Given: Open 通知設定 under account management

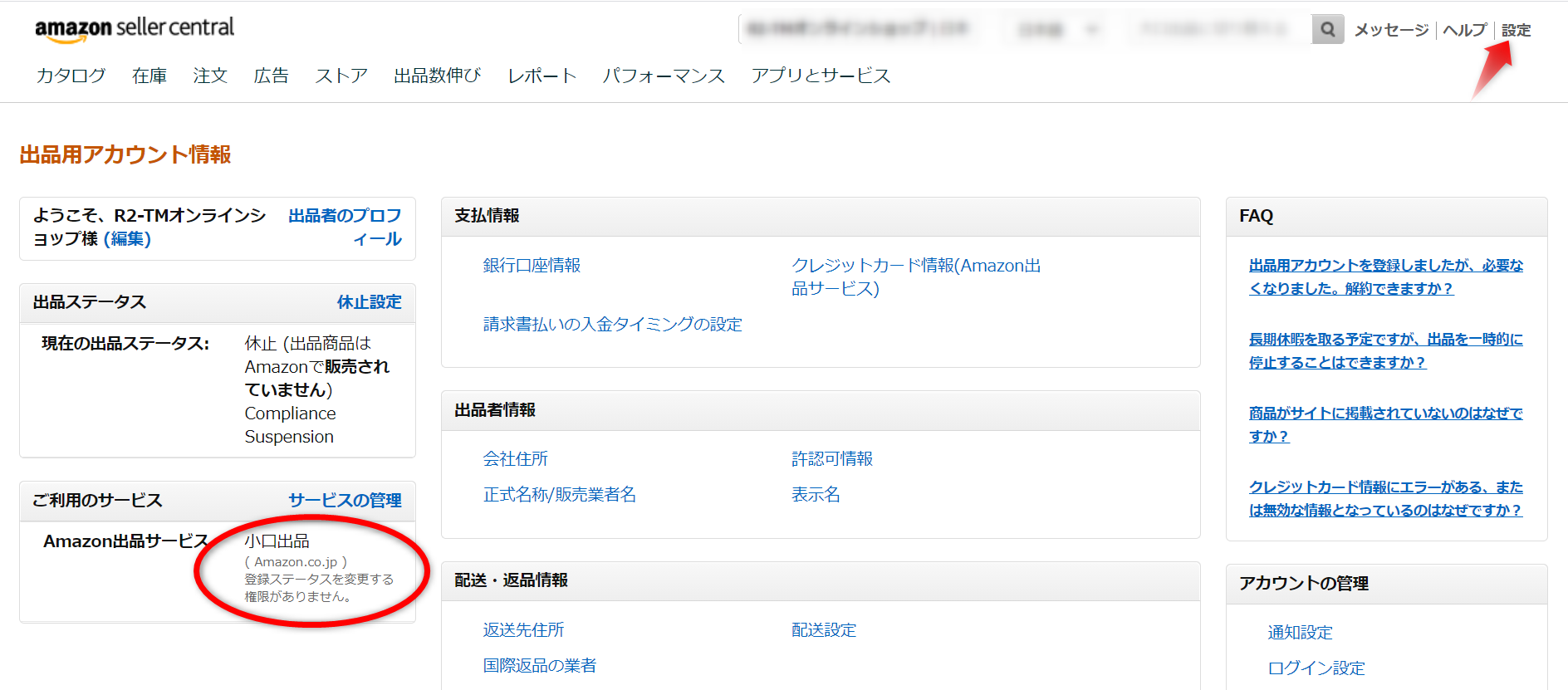Looking at the screenshot, I should pyautogui.click(x=1300, y=632).
